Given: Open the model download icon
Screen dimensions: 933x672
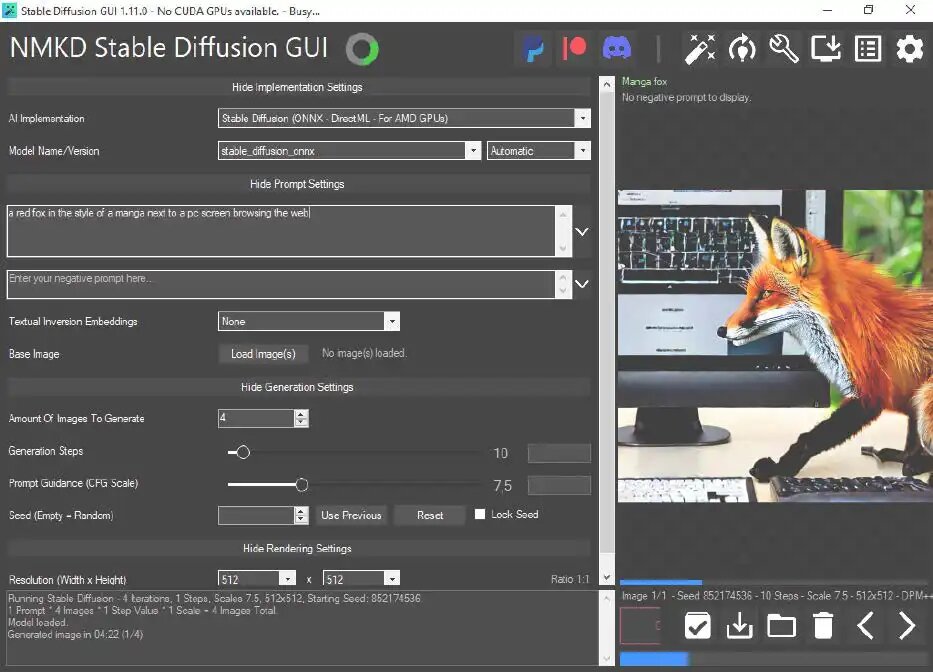Looking at the screenshot, I should 825,47.
